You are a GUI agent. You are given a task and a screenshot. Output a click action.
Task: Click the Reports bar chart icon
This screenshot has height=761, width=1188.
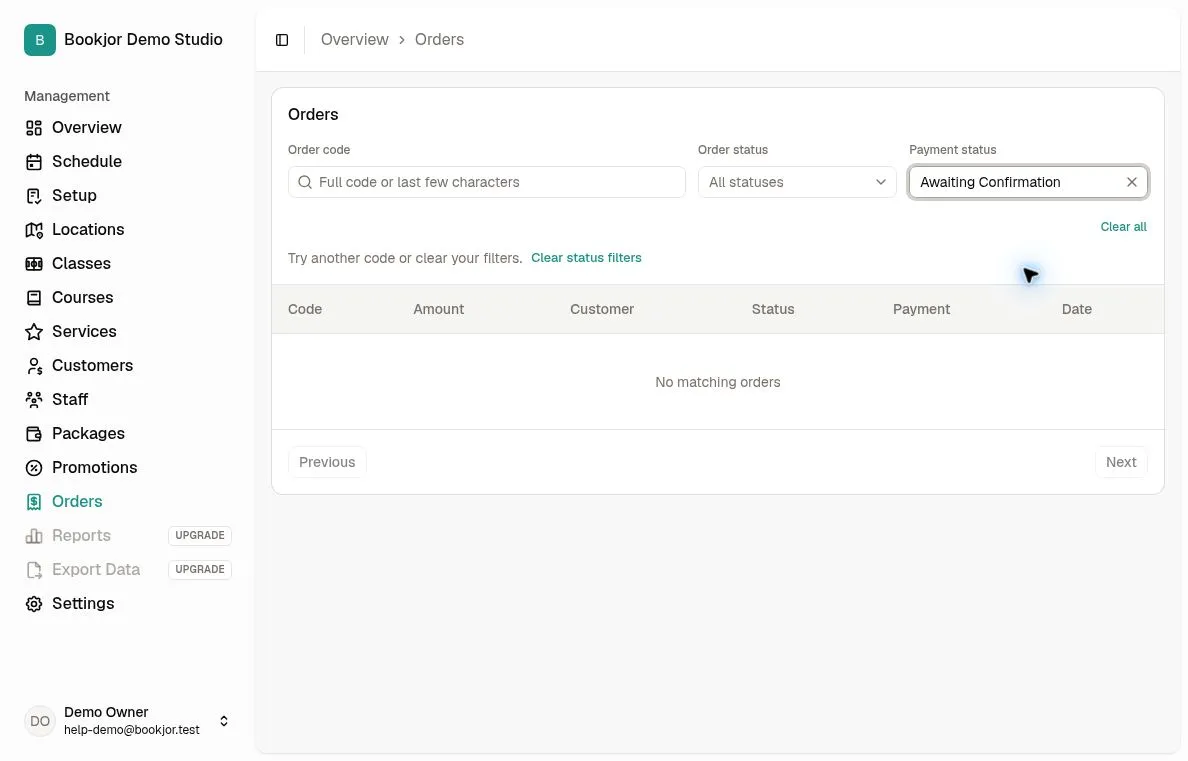[34, 537]
